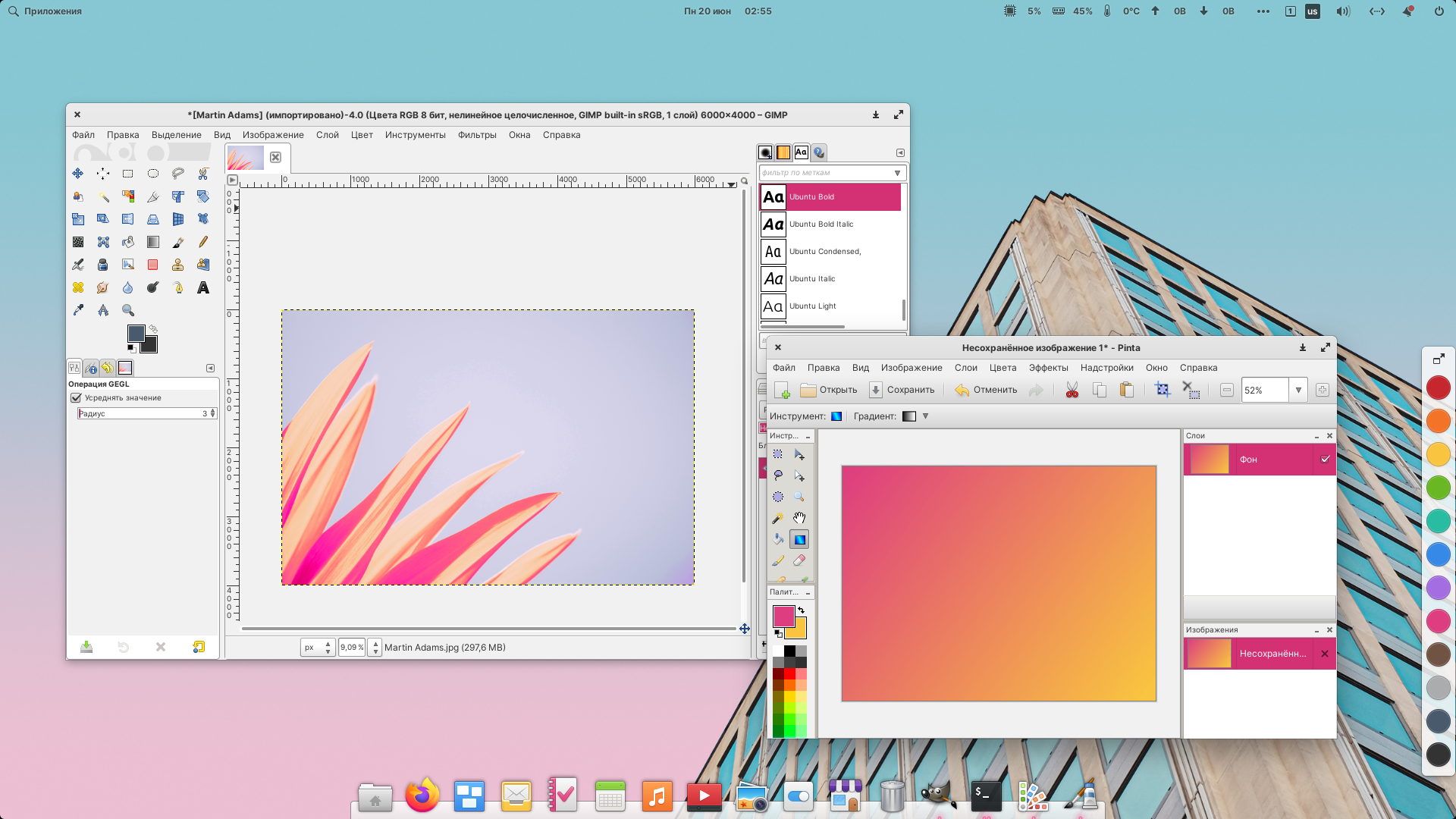The height and width of the screenshot is (819, 1456).
Task: Click Crop to Selection icon in Pinta
Action: click(x=1162, y=390)
